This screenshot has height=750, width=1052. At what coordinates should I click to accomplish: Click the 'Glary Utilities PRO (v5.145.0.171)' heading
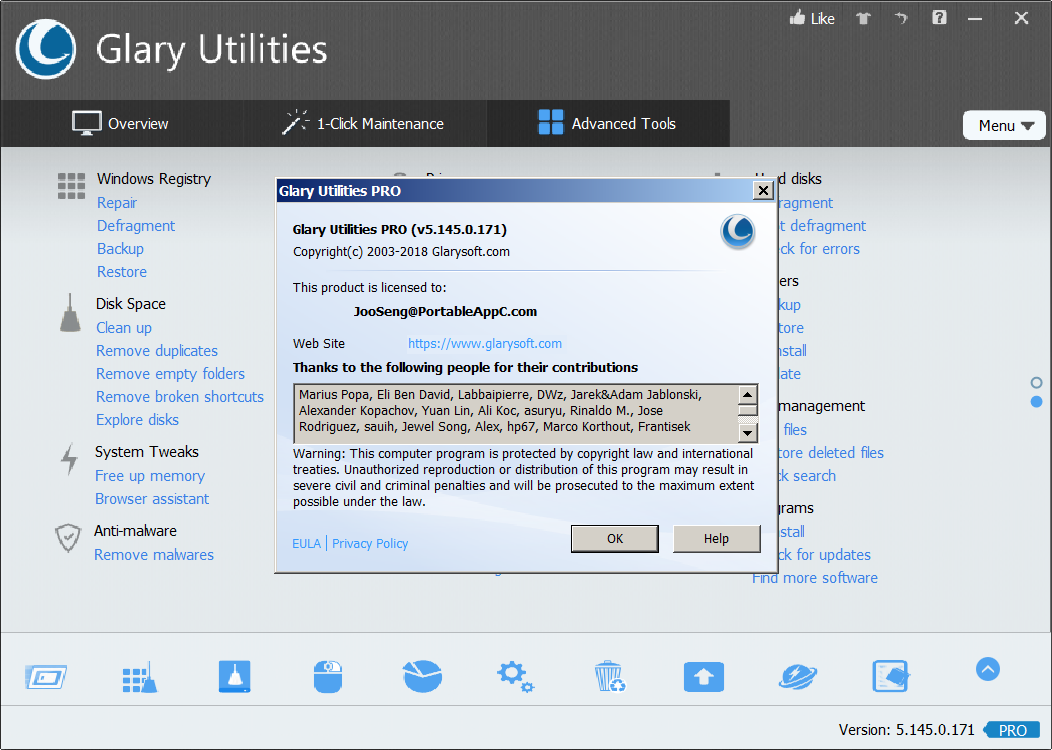(400, 229)
